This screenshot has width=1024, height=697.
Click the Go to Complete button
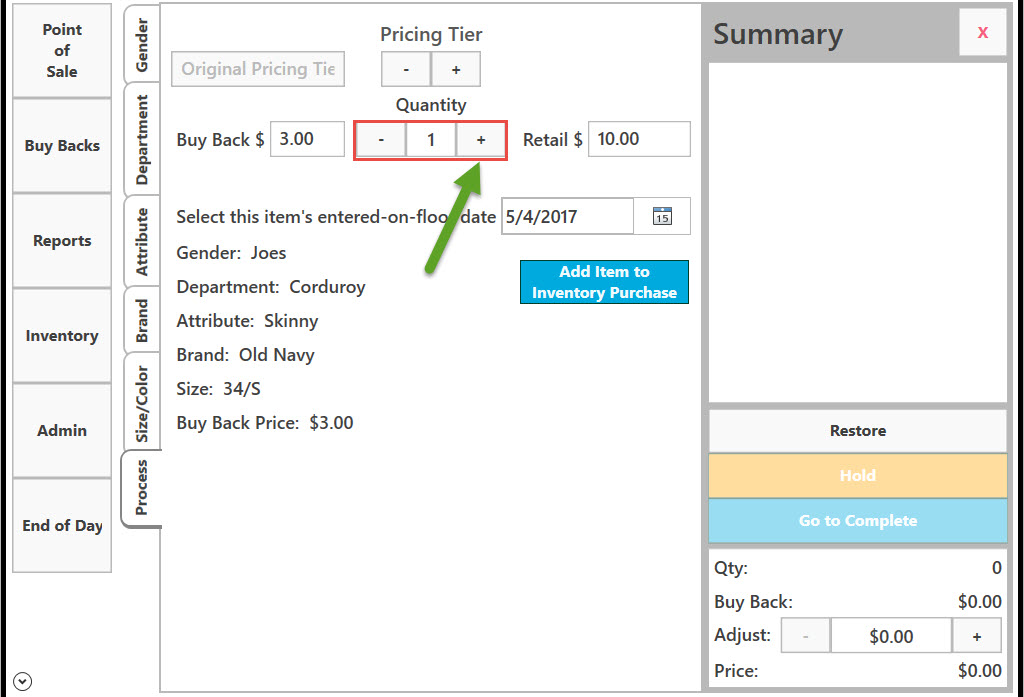857,521
